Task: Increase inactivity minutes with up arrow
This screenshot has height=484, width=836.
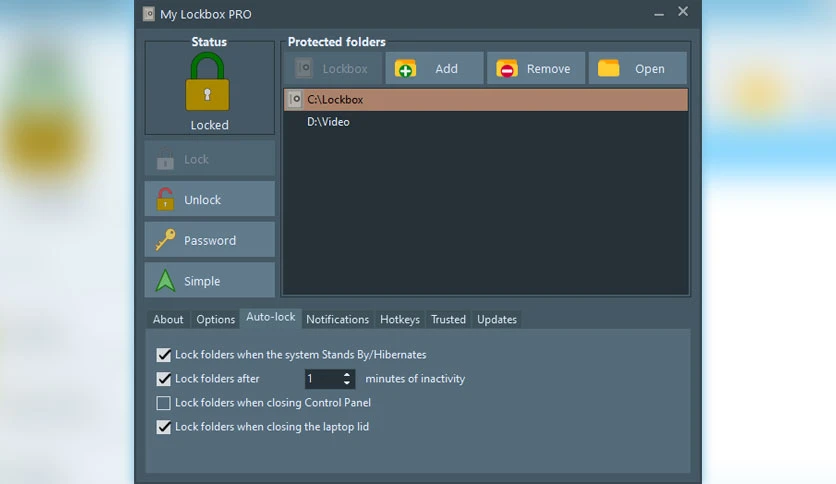Action: 347,374
